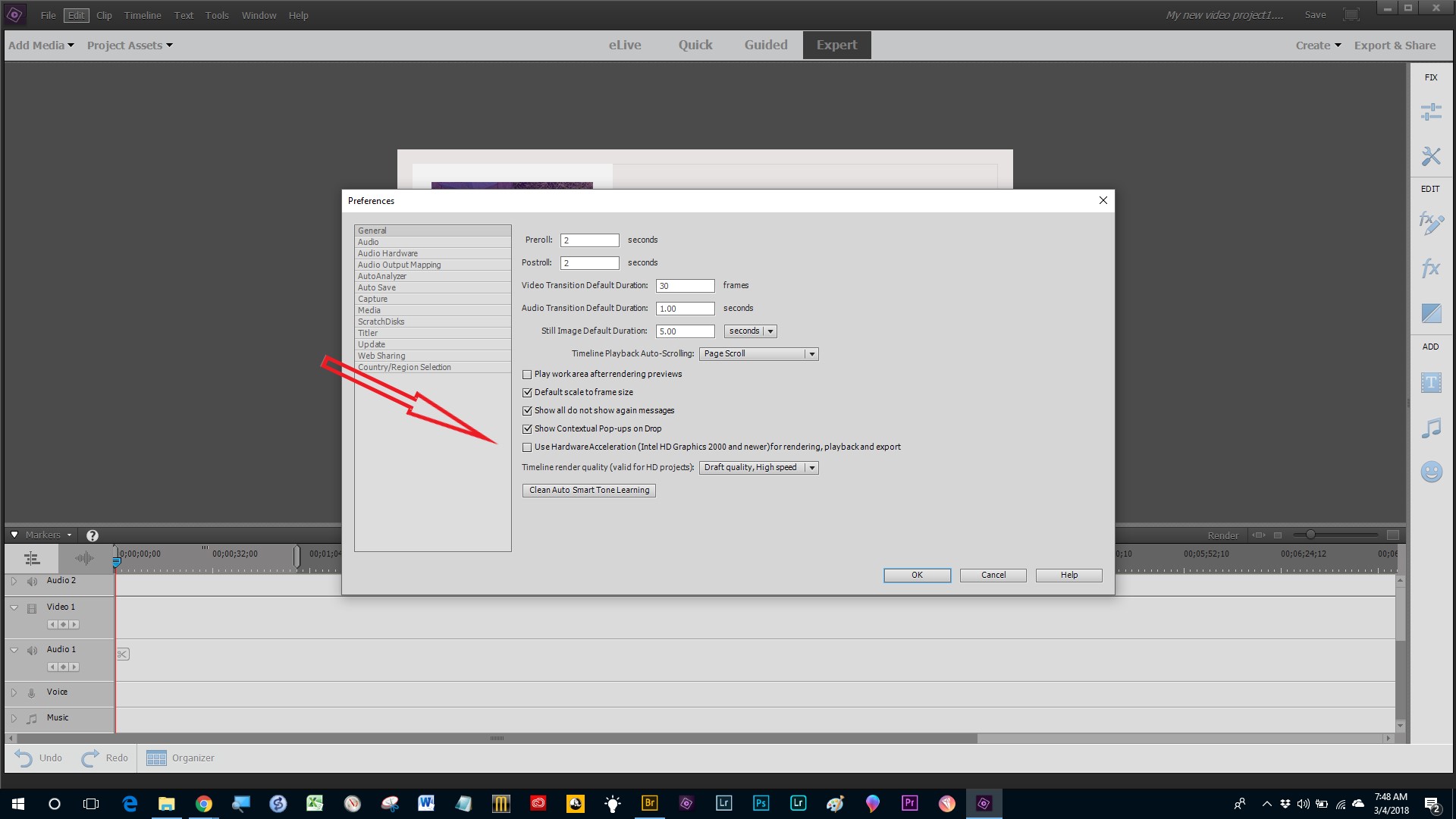Viewport: 1456px width, 819px height.
Task: Open the Tools wrench-and-scissors icon
Action: (1431, 156)
